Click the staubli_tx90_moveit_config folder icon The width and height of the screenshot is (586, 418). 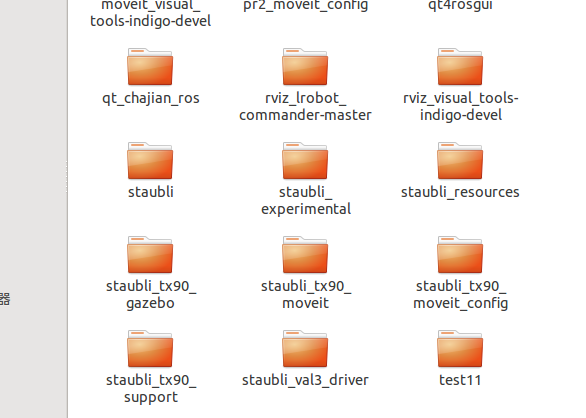[460, 255]
